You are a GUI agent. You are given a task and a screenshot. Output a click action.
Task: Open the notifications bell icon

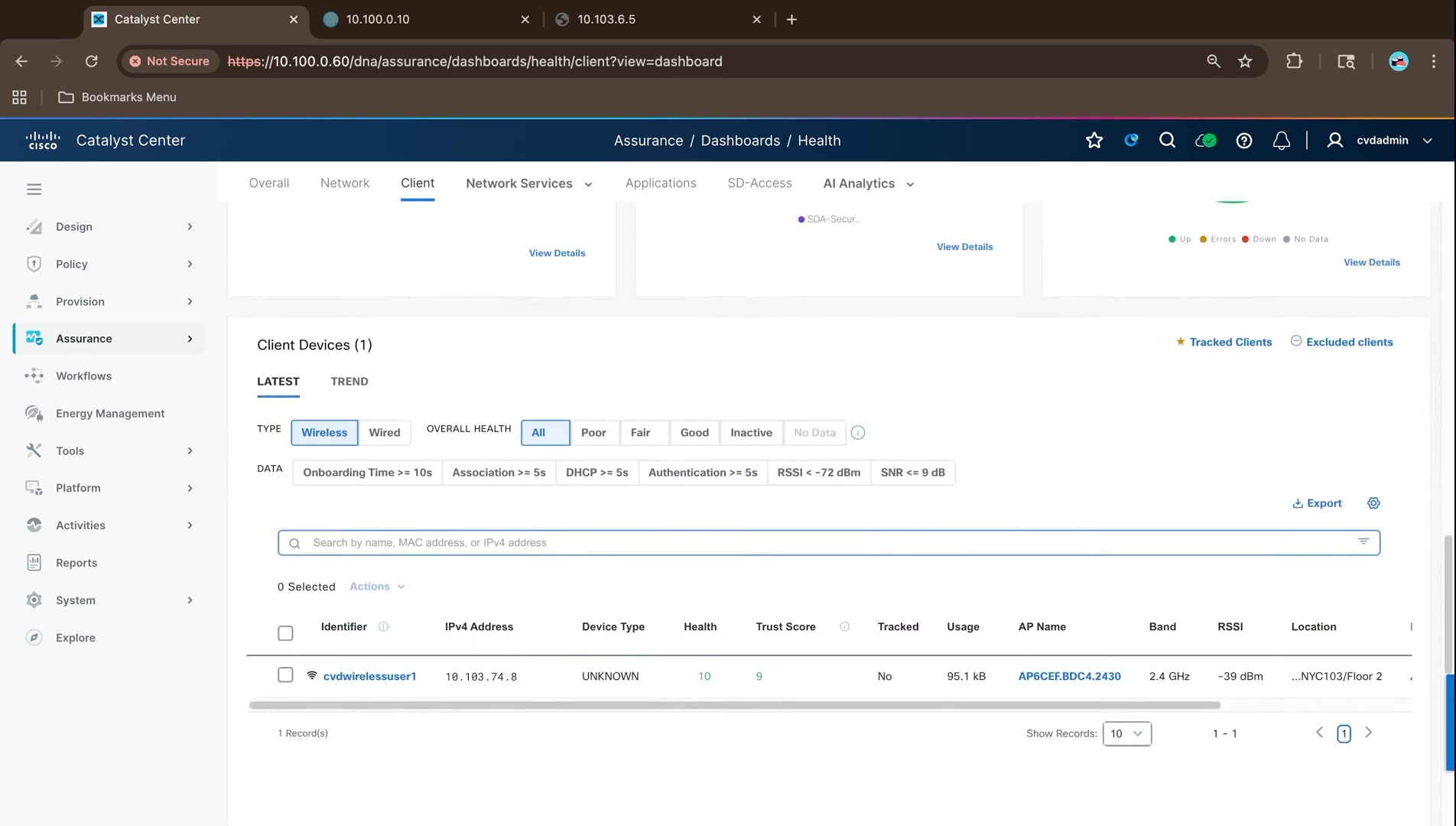tap(1282, 140)
